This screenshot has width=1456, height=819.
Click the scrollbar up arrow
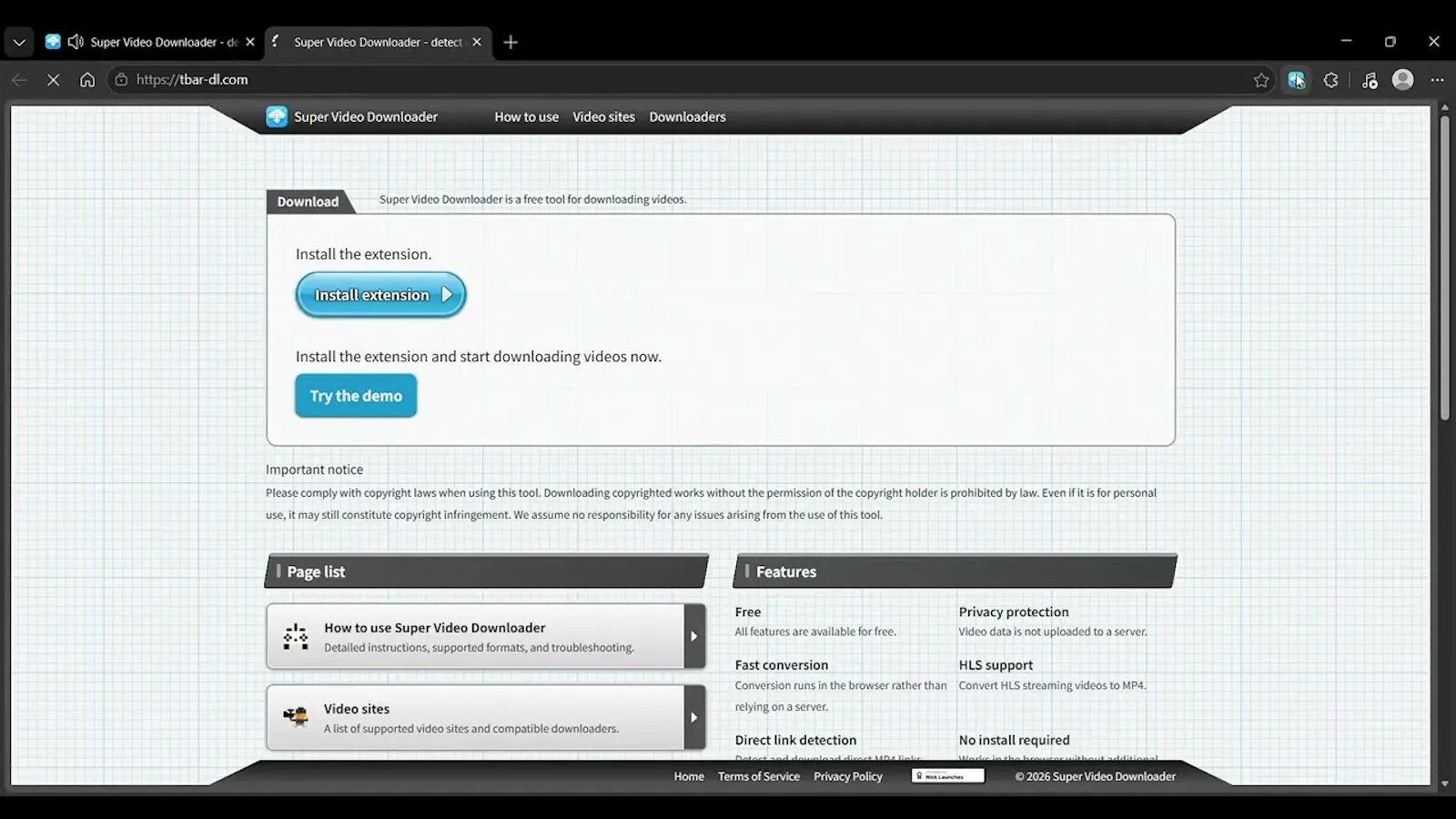pos(1444,108)
